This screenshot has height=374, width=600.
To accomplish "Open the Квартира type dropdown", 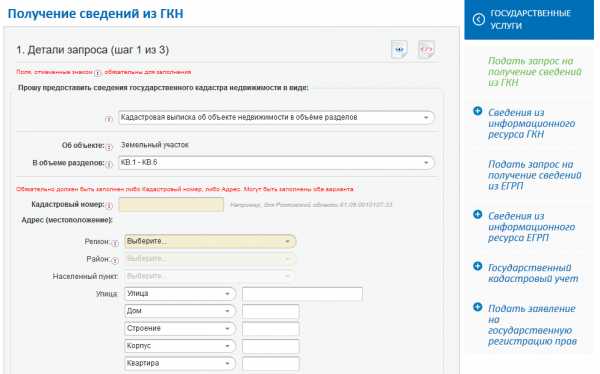I will point(179,363).
